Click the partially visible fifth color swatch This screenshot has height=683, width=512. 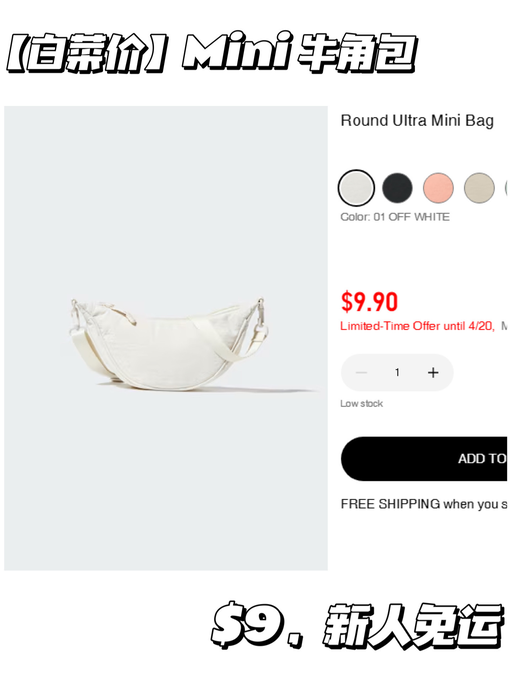[508, 188]
